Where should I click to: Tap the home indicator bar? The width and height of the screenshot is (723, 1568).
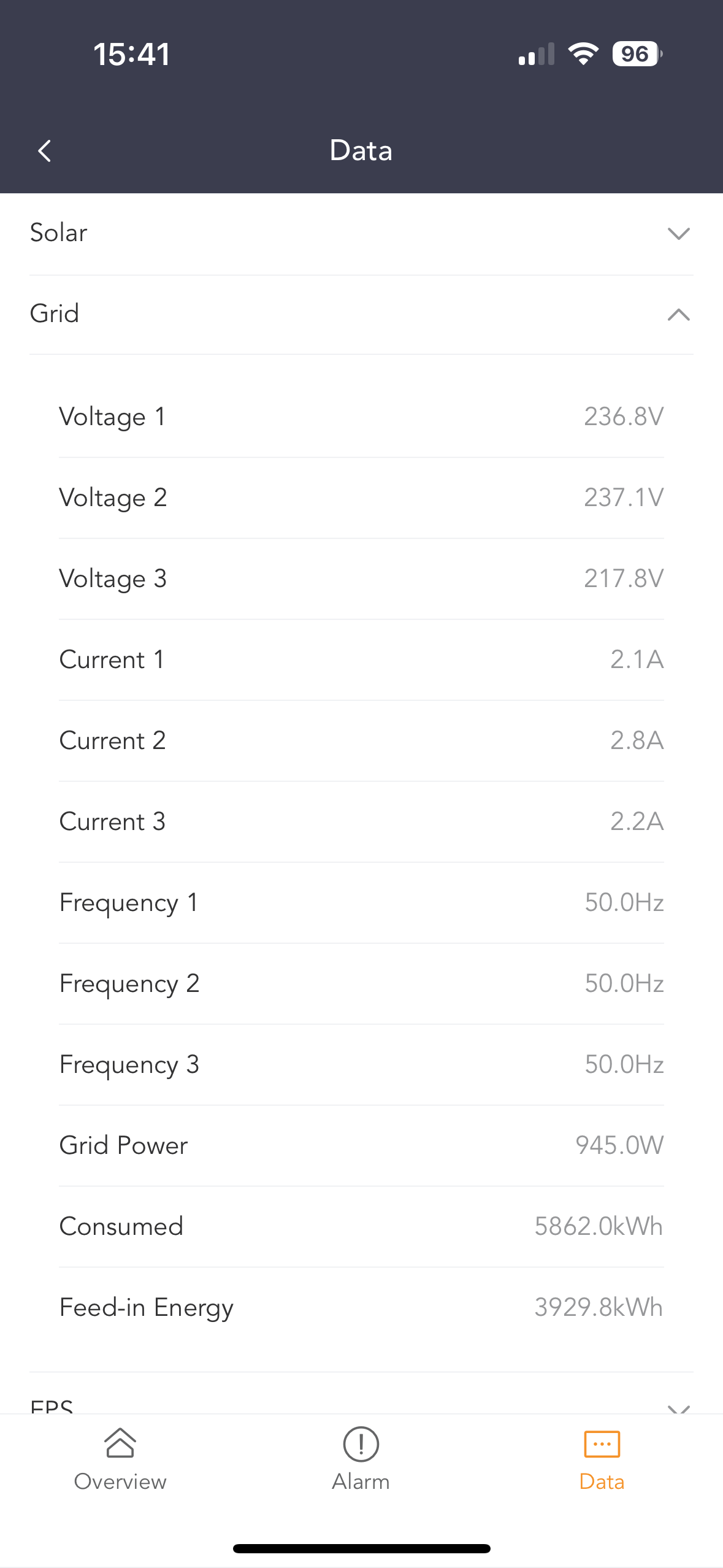[x=361, y=1548]
